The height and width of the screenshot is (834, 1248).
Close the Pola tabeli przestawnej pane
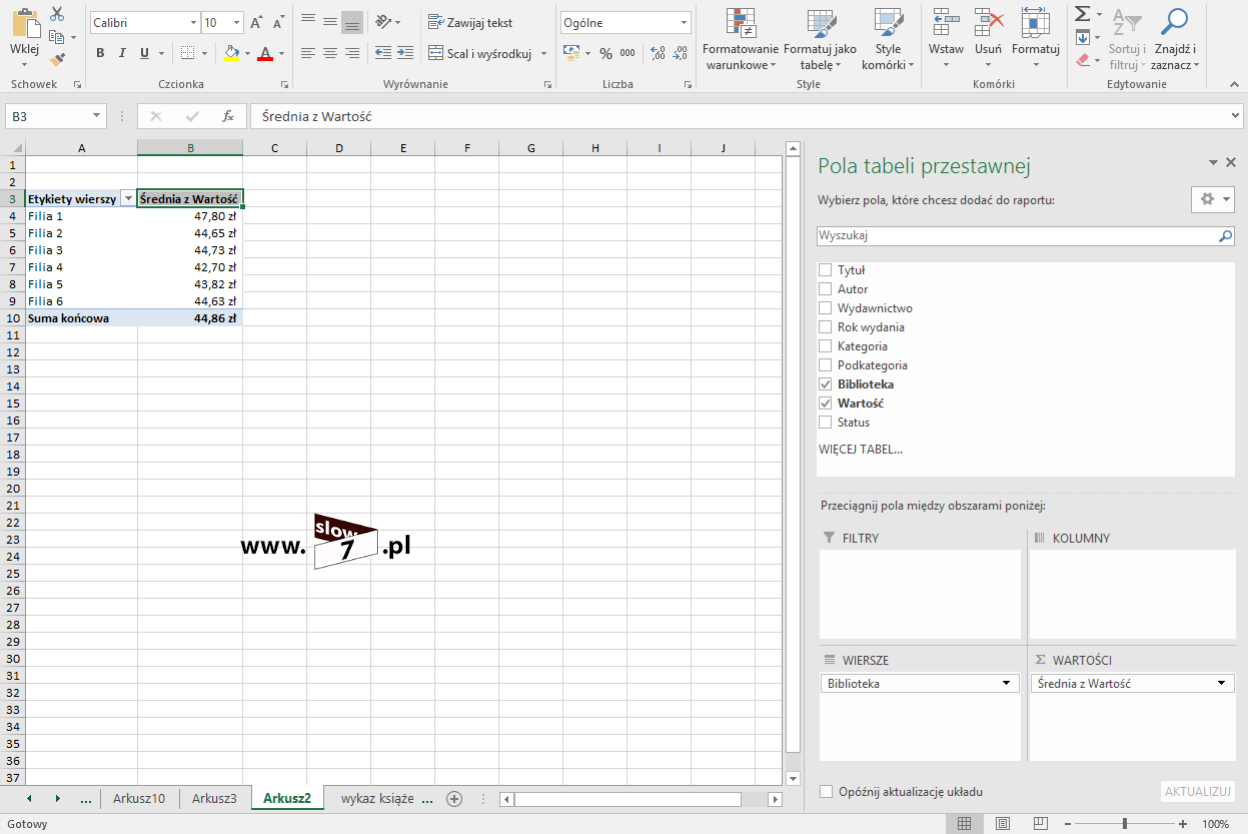click(x=1231, y=162)
